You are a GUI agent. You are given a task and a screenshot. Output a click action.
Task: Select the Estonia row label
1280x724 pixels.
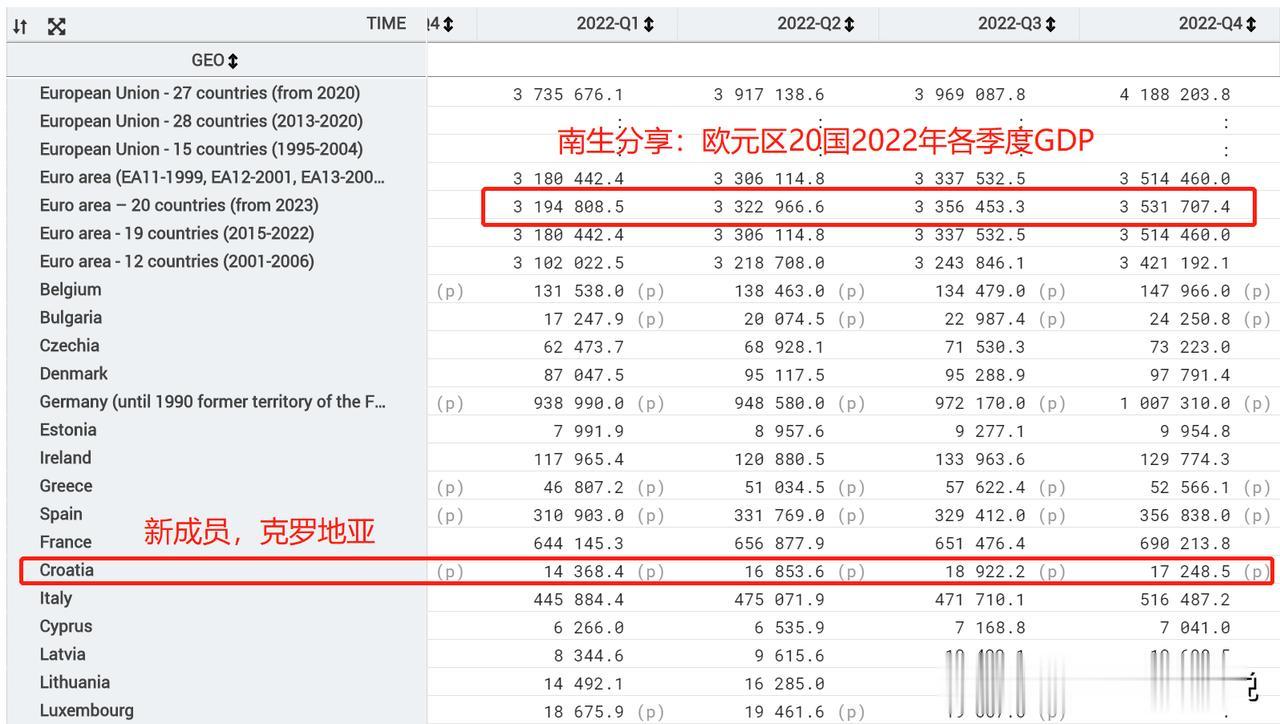point(68,429)
